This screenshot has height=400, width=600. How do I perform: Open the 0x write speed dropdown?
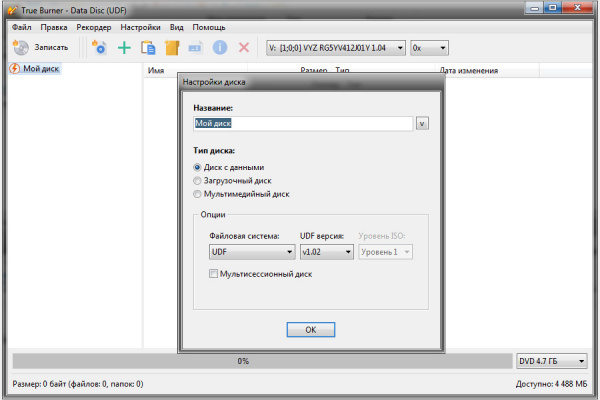coord(429,48)
